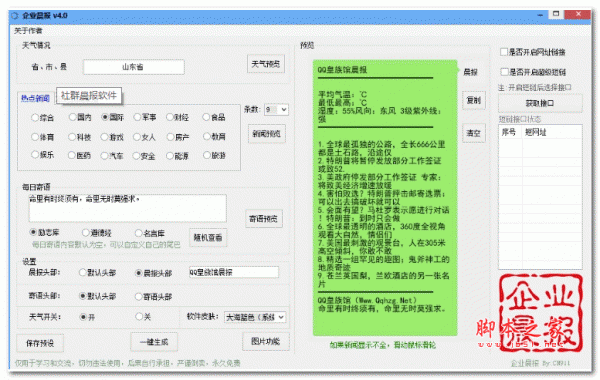Open the 条数 count dropdown

point(276,110)
